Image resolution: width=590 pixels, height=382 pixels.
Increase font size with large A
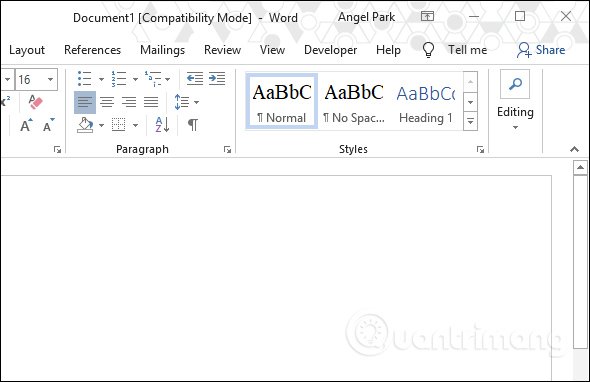pyautogui.click(x=26, y=125)
